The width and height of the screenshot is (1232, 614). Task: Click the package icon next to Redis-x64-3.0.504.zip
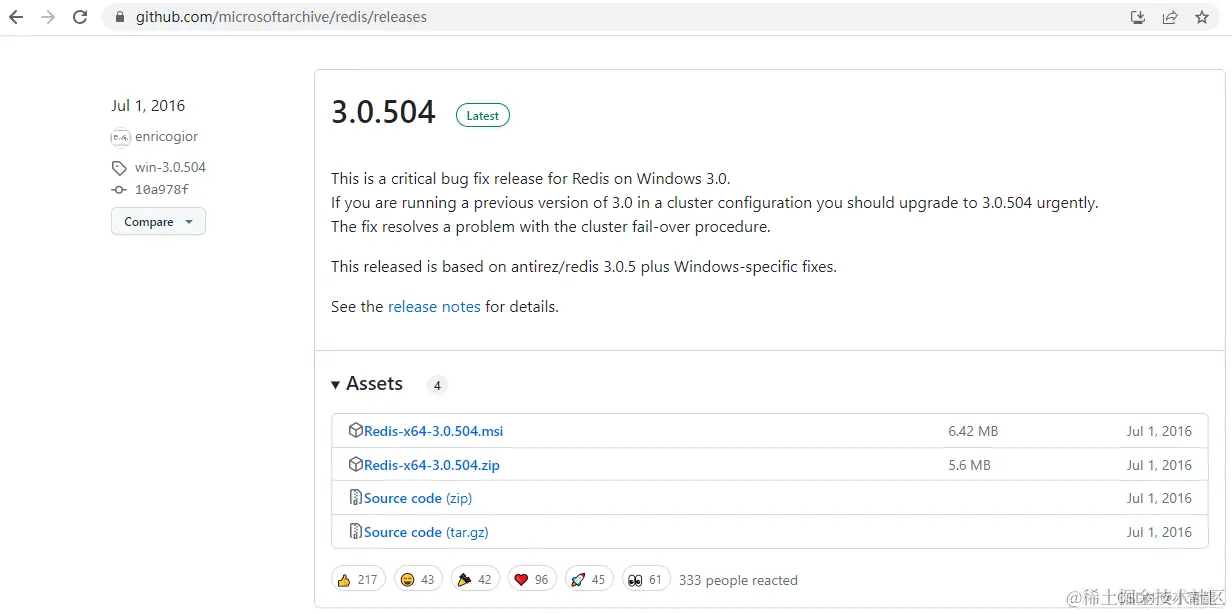tap(355, 465)
